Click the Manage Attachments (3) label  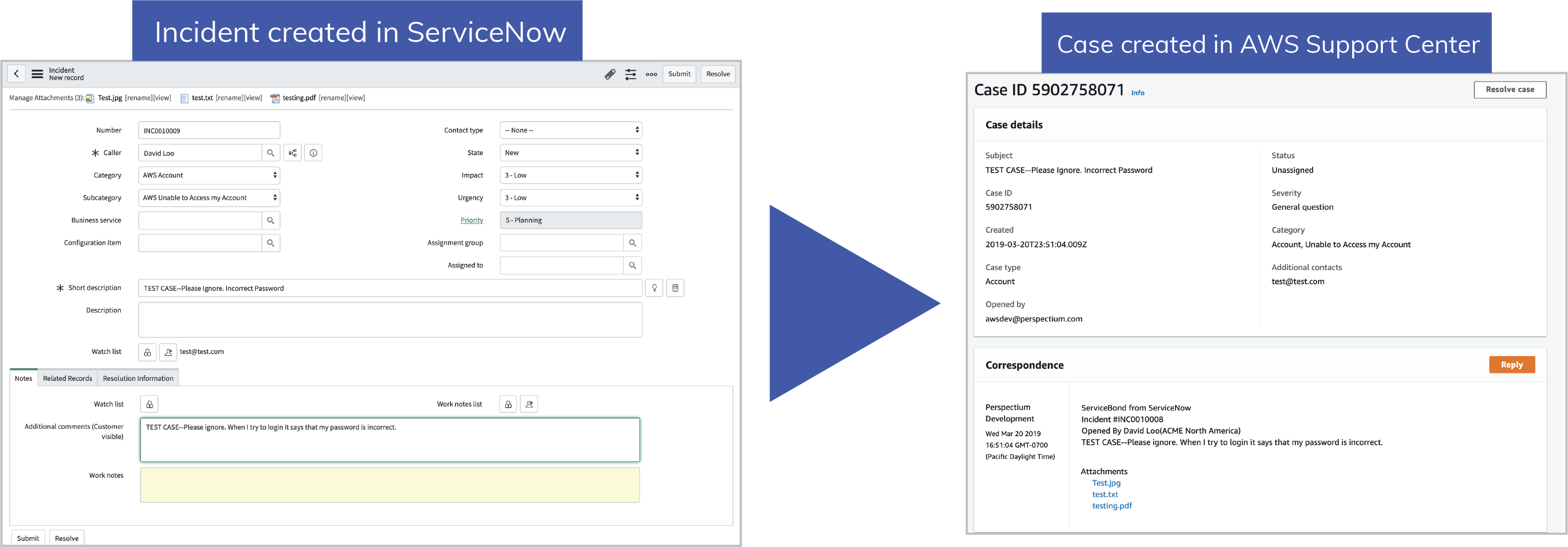click(47, 98)
